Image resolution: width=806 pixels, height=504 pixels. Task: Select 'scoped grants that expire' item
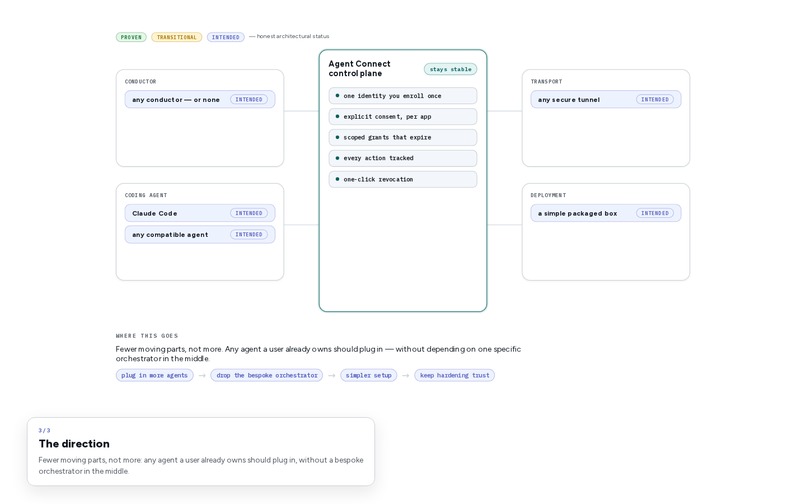click(403, 137)
